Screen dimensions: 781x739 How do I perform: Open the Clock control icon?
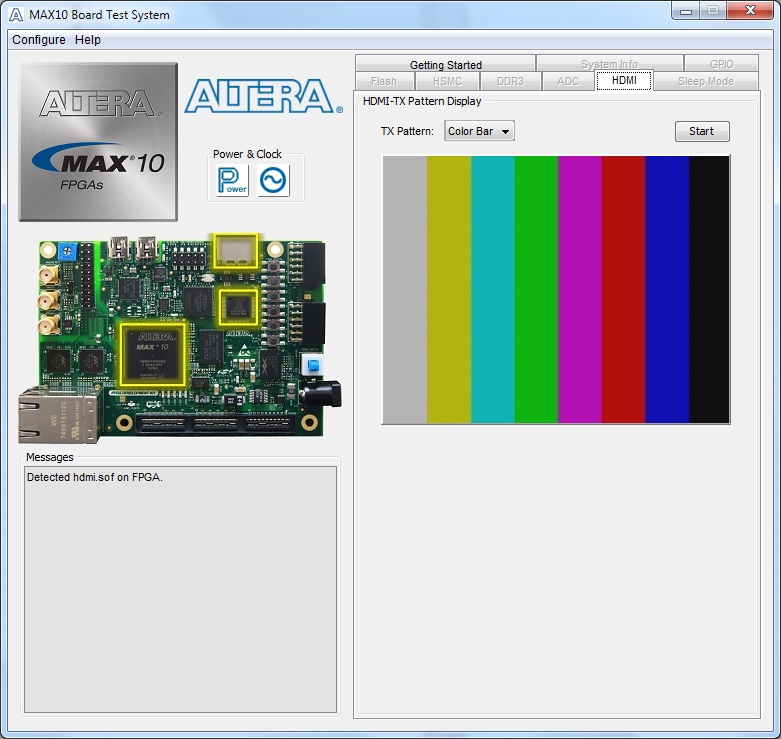(273, 180)
